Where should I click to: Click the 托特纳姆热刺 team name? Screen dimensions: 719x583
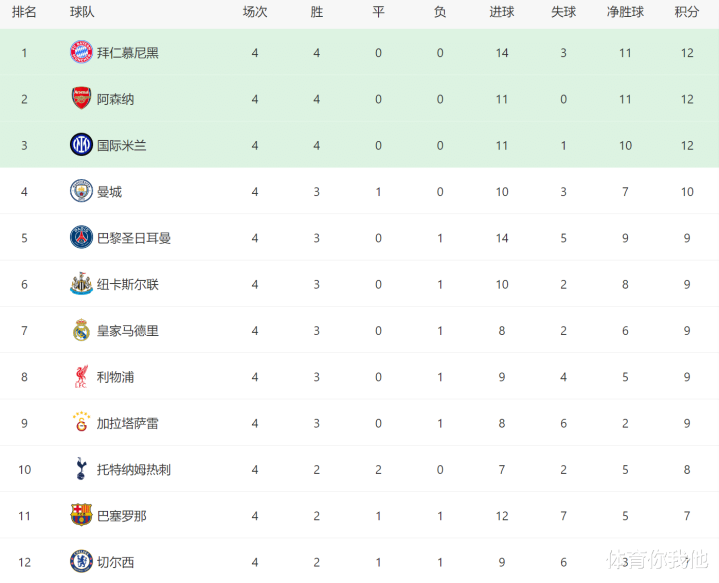134,469
